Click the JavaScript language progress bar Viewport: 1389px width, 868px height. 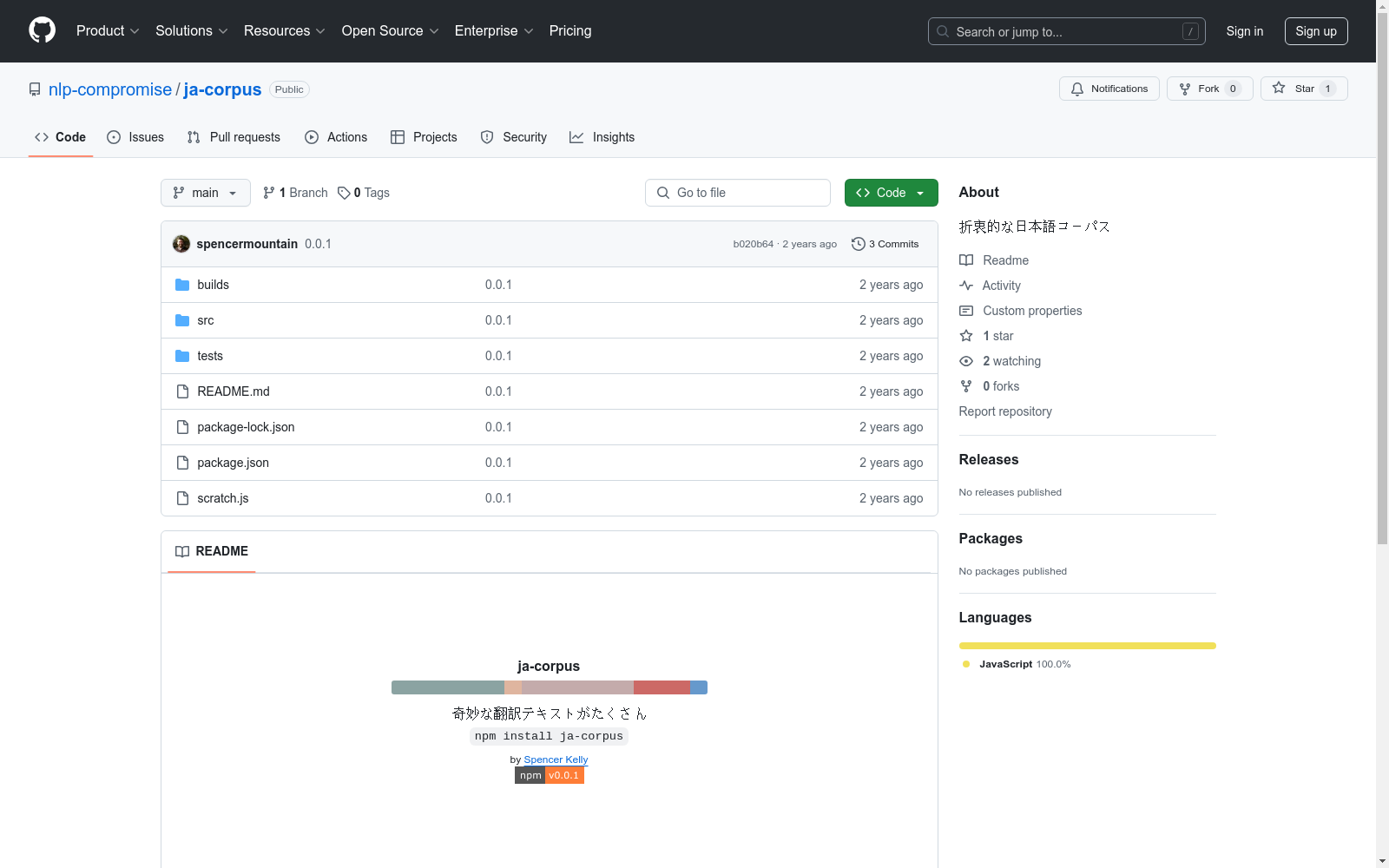[x=1087, y=646]
